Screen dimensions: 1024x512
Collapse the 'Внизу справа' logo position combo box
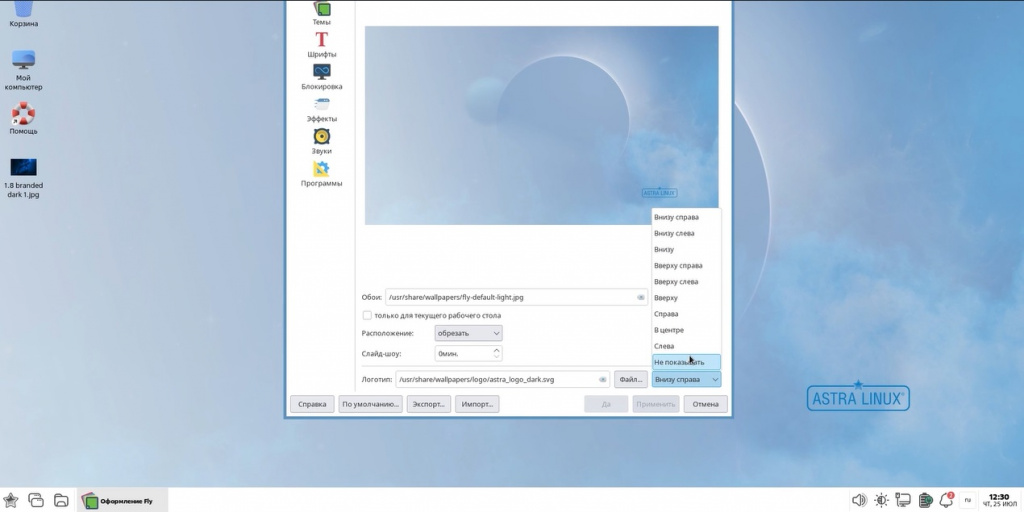coord(685,379)
